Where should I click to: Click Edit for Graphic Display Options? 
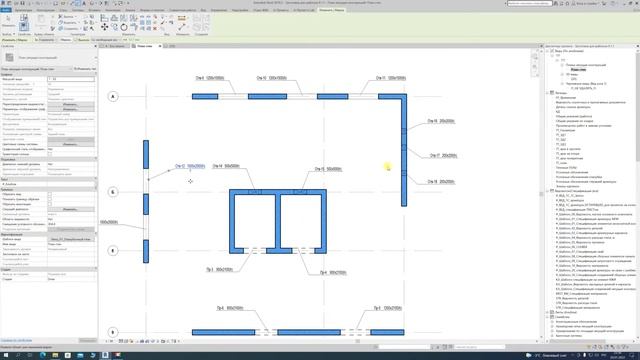[71, 109]
